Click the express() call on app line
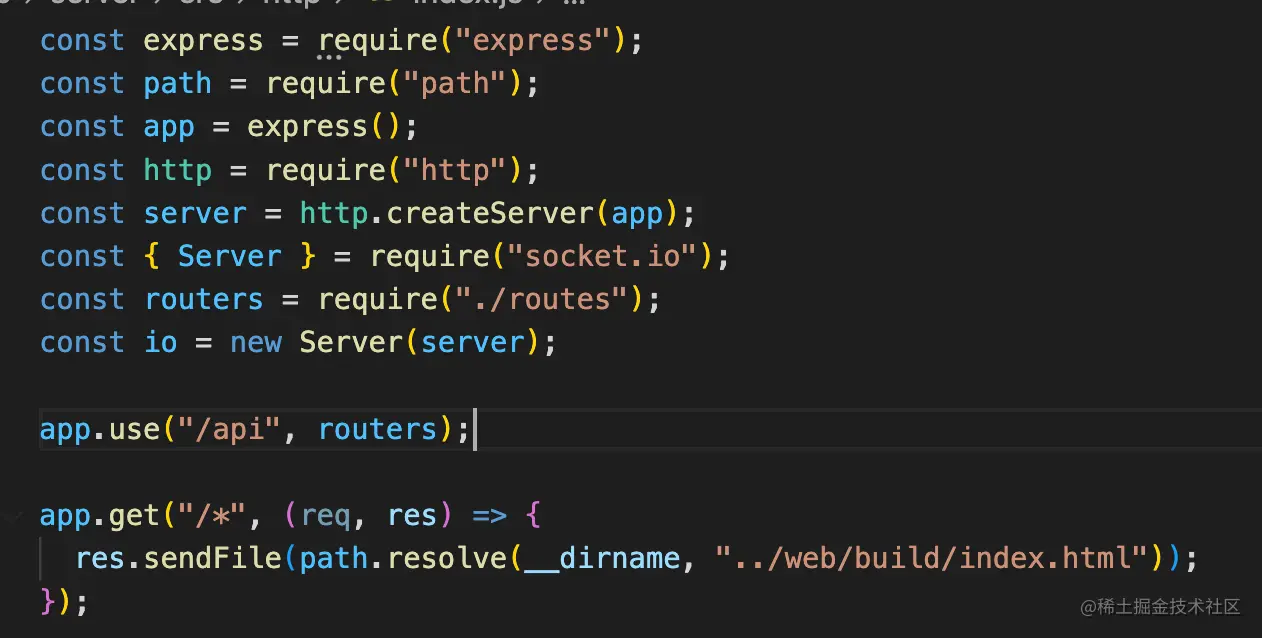This screenshot has width=1262, height=638. click(x=323, y=127)
